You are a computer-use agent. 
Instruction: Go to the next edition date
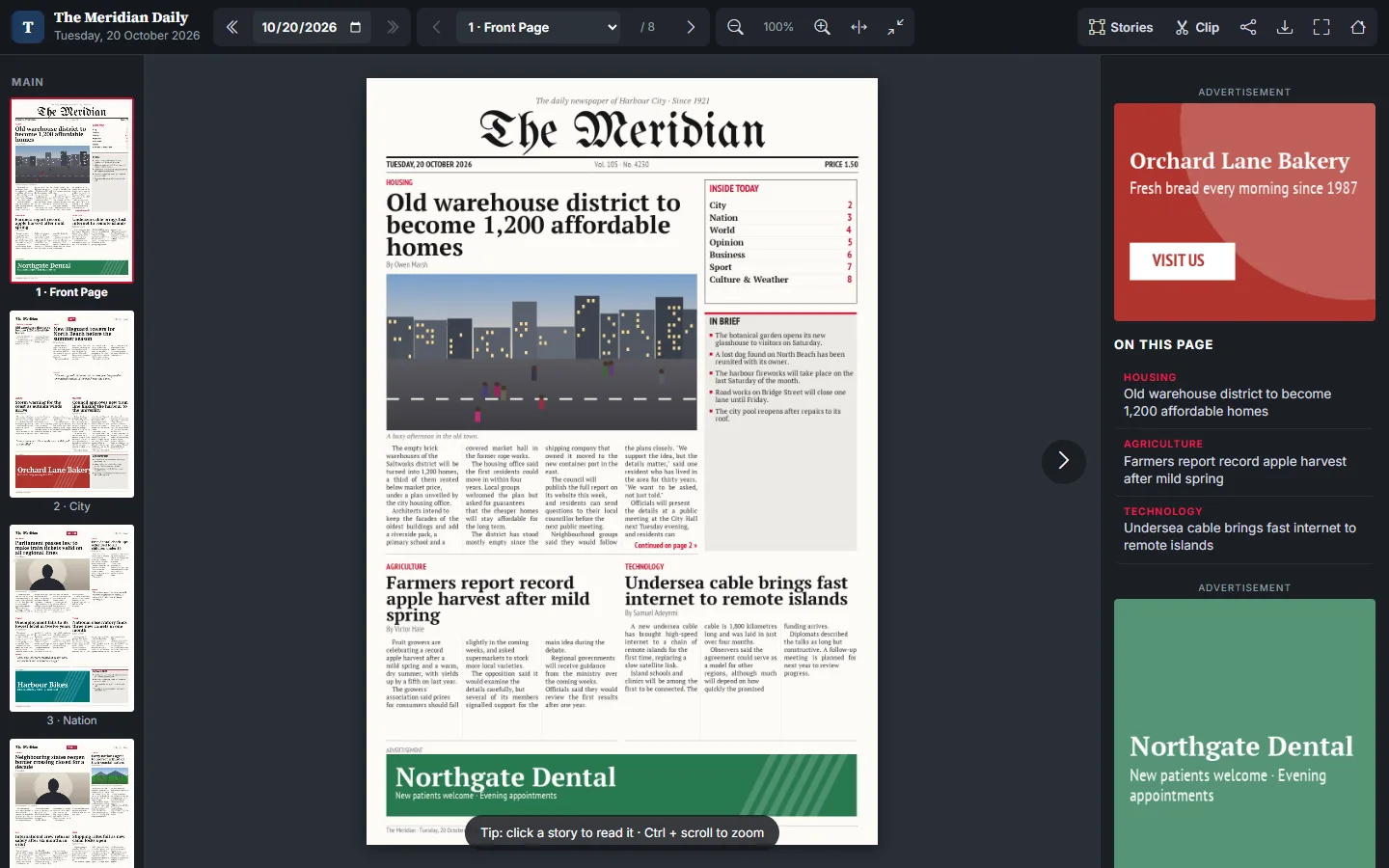pyautogui.click(x=393, y=27)
